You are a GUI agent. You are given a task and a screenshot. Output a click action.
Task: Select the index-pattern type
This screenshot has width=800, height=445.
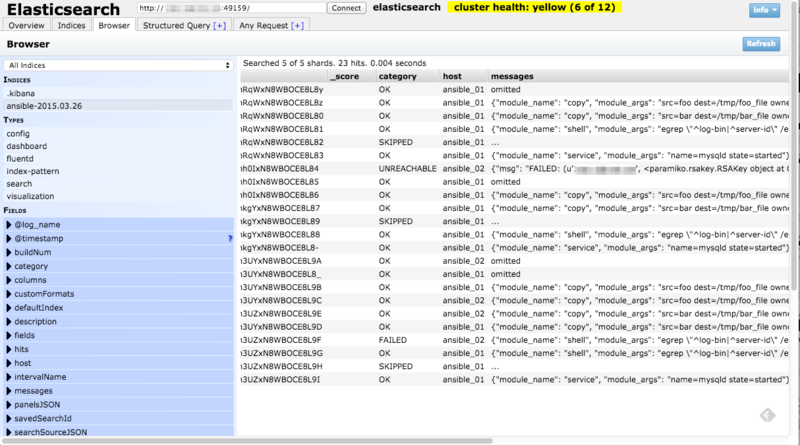point(118,171)
